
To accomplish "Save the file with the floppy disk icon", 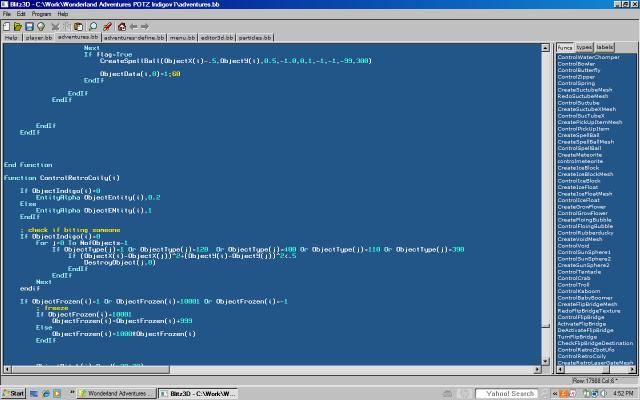I will click(30, 27).
